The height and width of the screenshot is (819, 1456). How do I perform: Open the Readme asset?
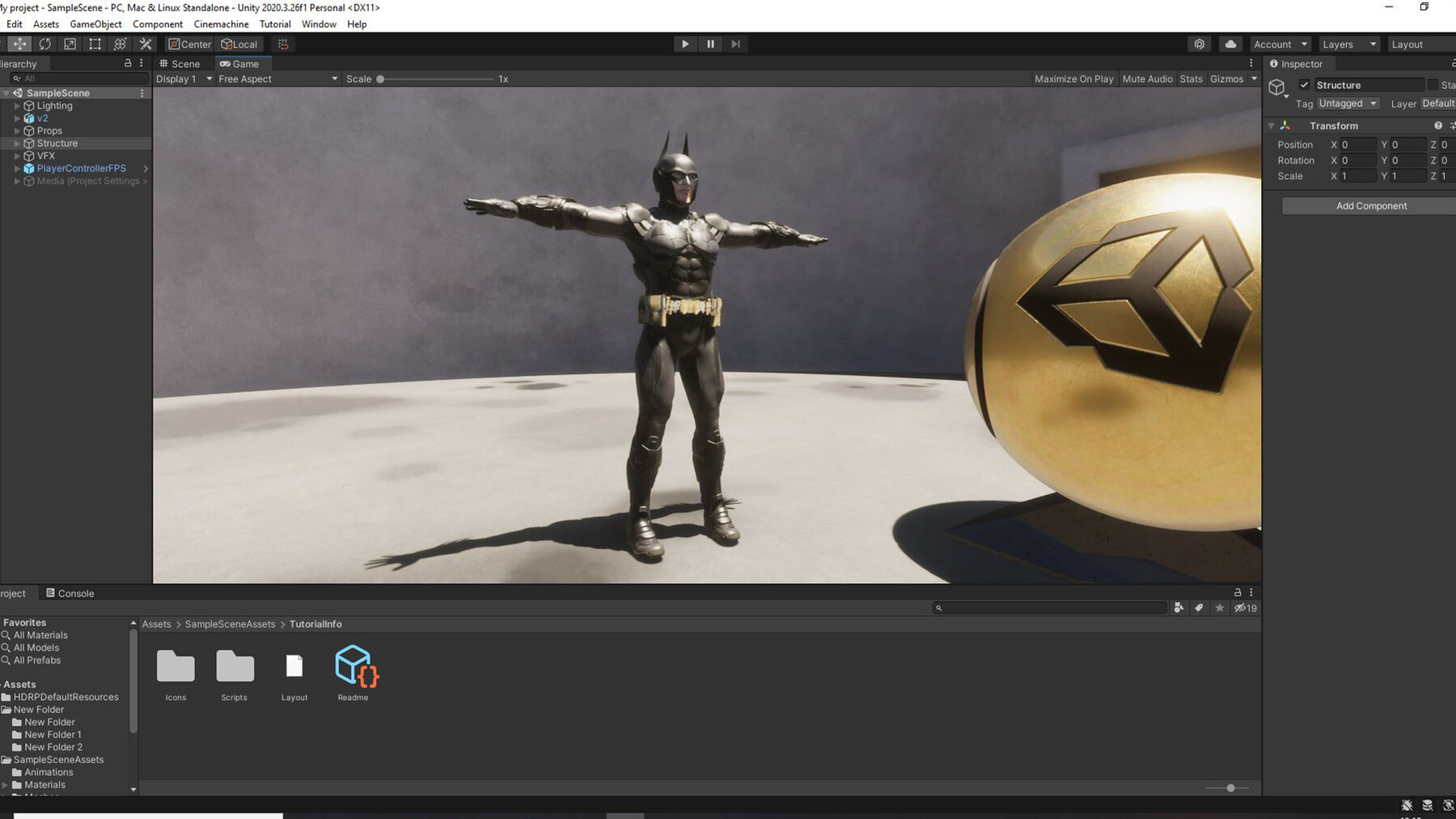pos(354,673)
